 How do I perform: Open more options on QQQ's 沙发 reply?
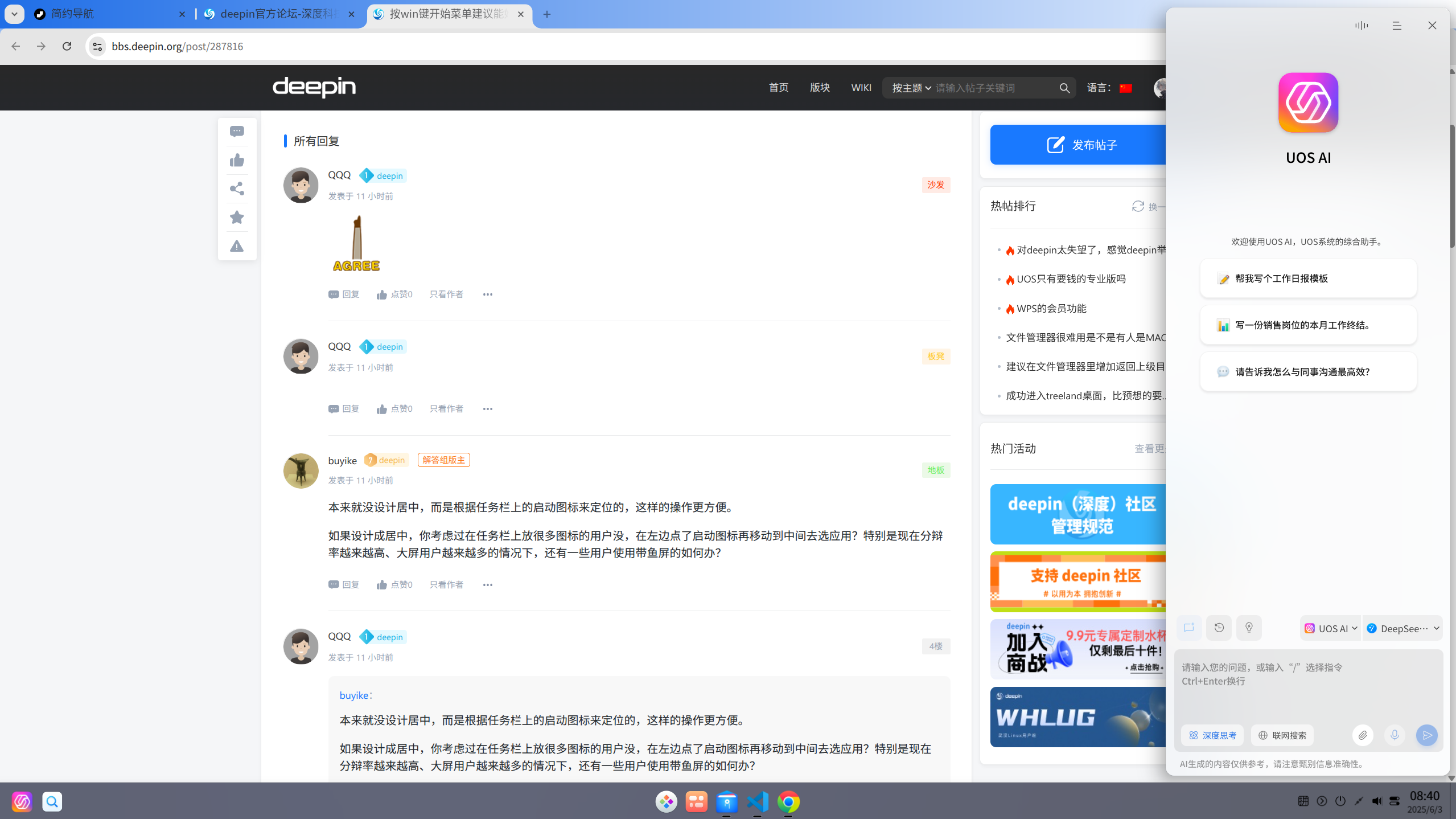[x=488, y=294]
